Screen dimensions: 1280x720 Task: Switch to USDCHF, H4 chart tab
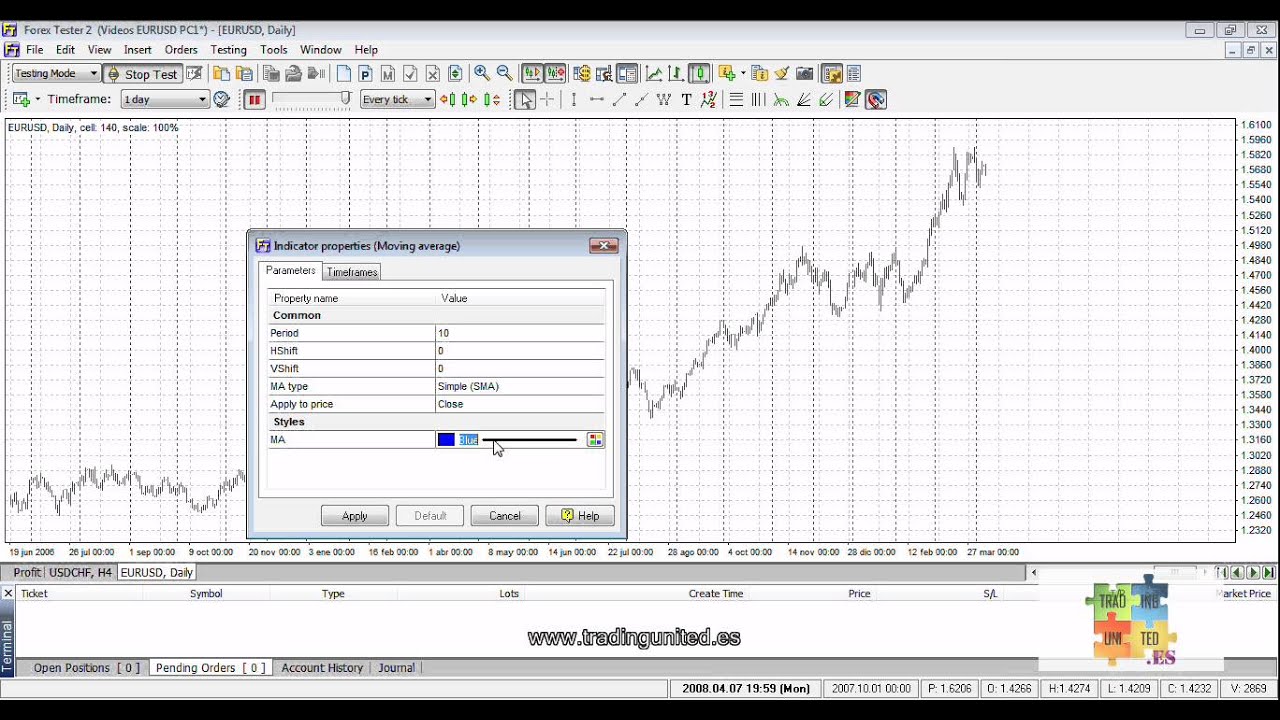click(x=81, y=573)
